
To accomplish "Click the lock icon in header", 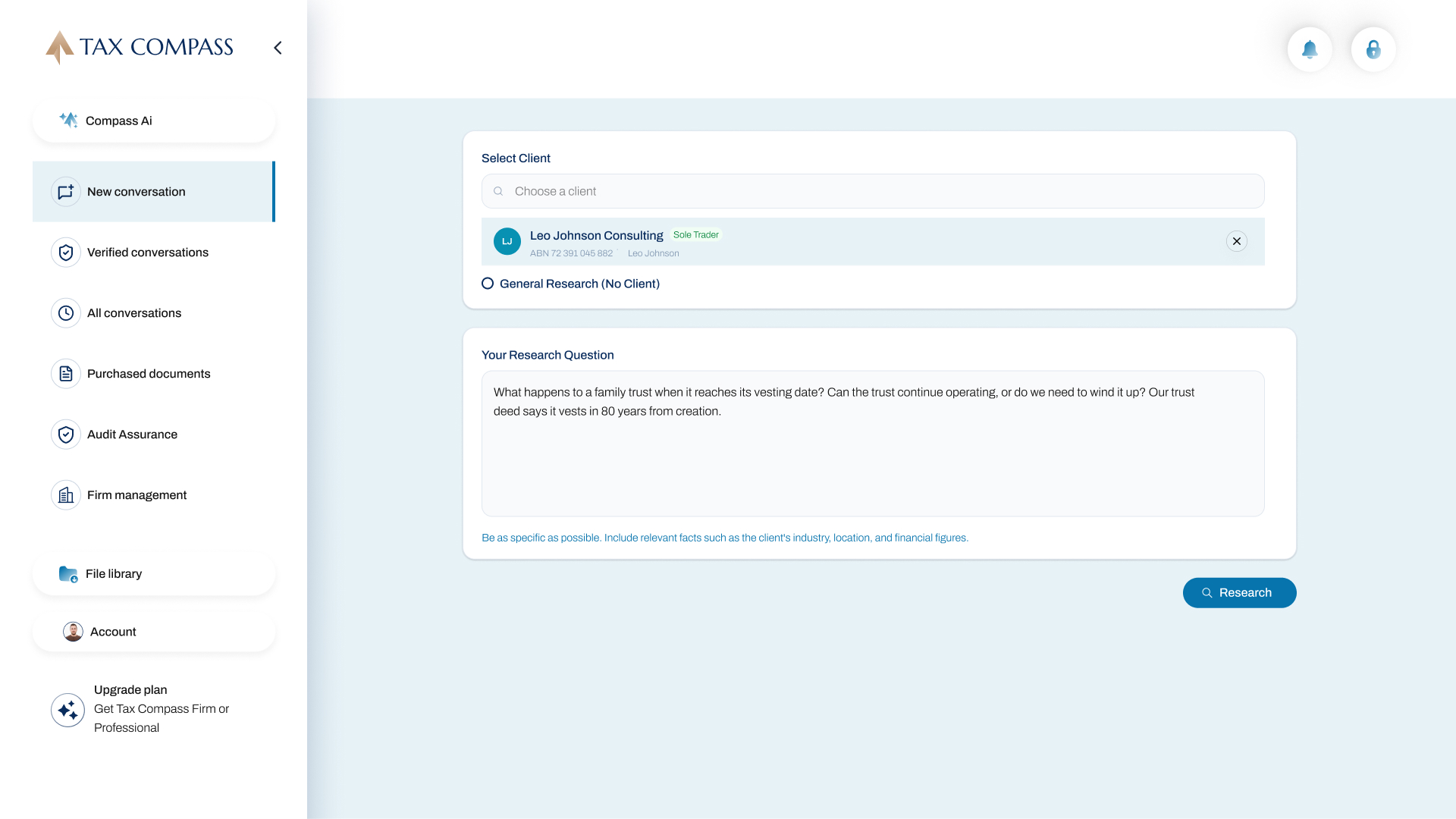I will [1373, 49].
